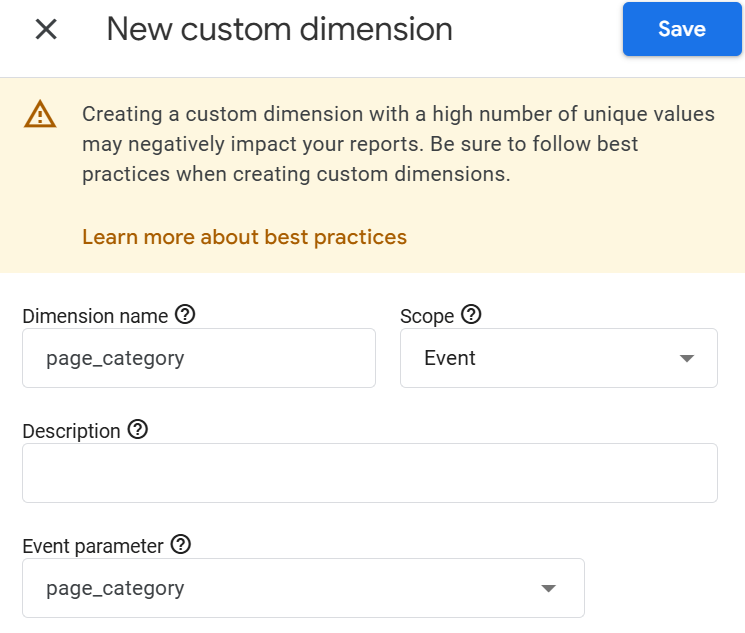Click inside the empty Description field
Image resolution: width=745 pixels, height=633 pixels.
[369, 473]
